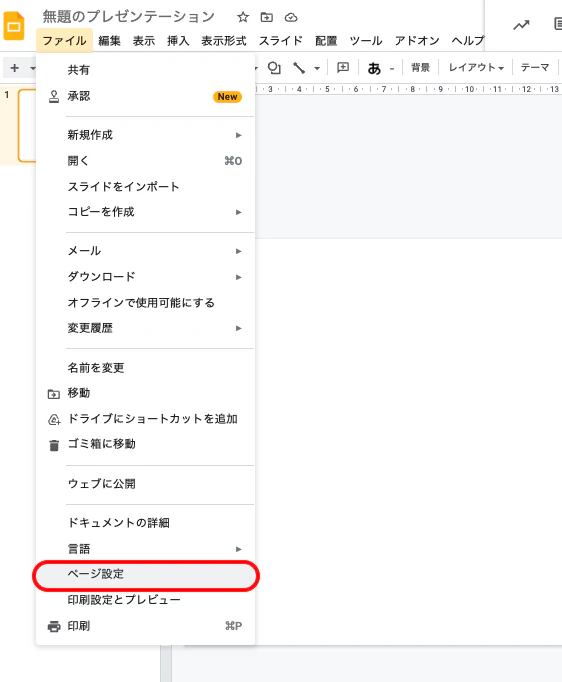The image size is (562, 682).
Task: Choose スライドをインポート
Action: tap(145, 187)
